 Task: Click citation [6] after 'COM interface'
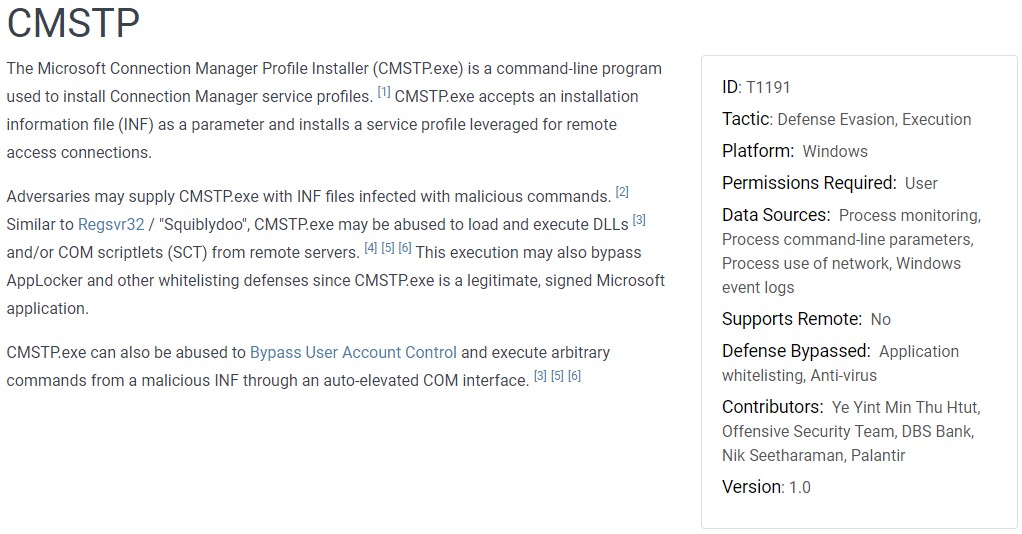[574, 376]
